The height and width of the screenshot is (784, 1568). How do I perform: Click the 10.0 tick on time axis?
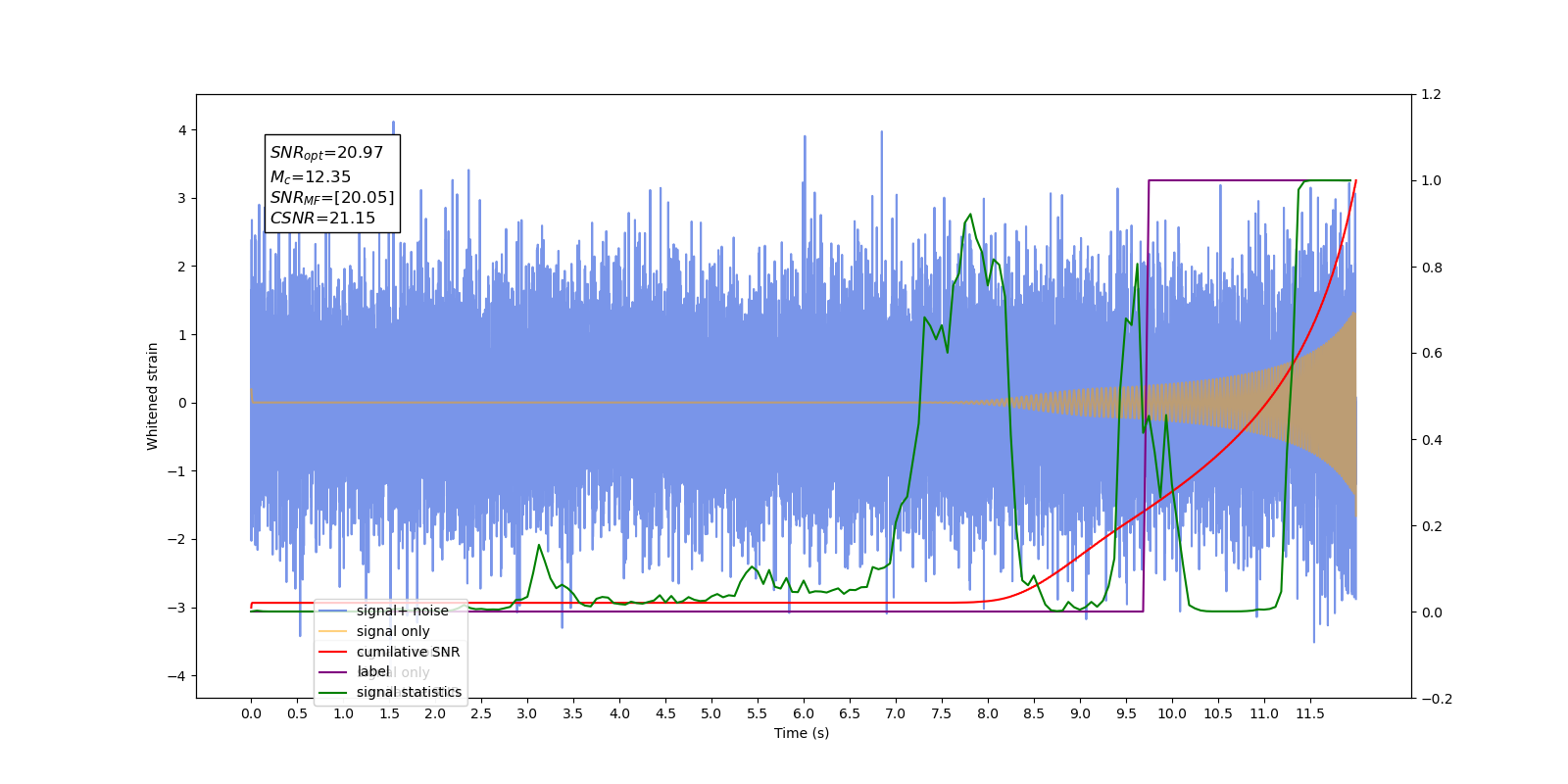coord(1171,713)
